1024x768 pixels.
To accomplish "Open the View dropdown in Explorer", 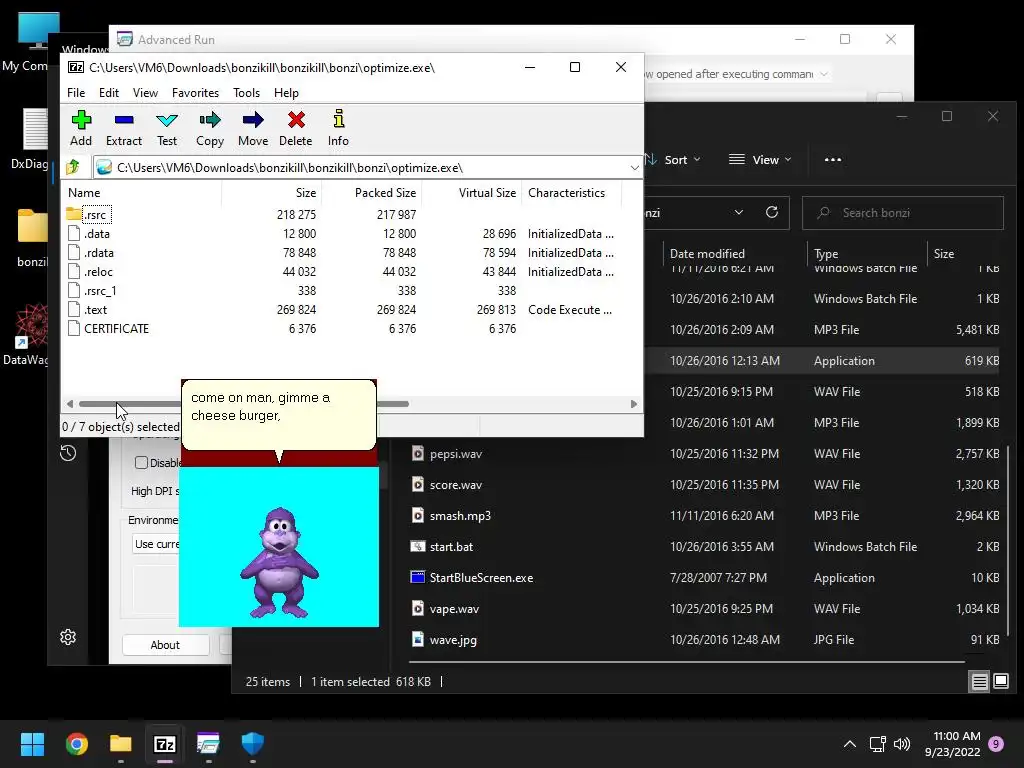I will pyautogui.click(x=760, y=160).
